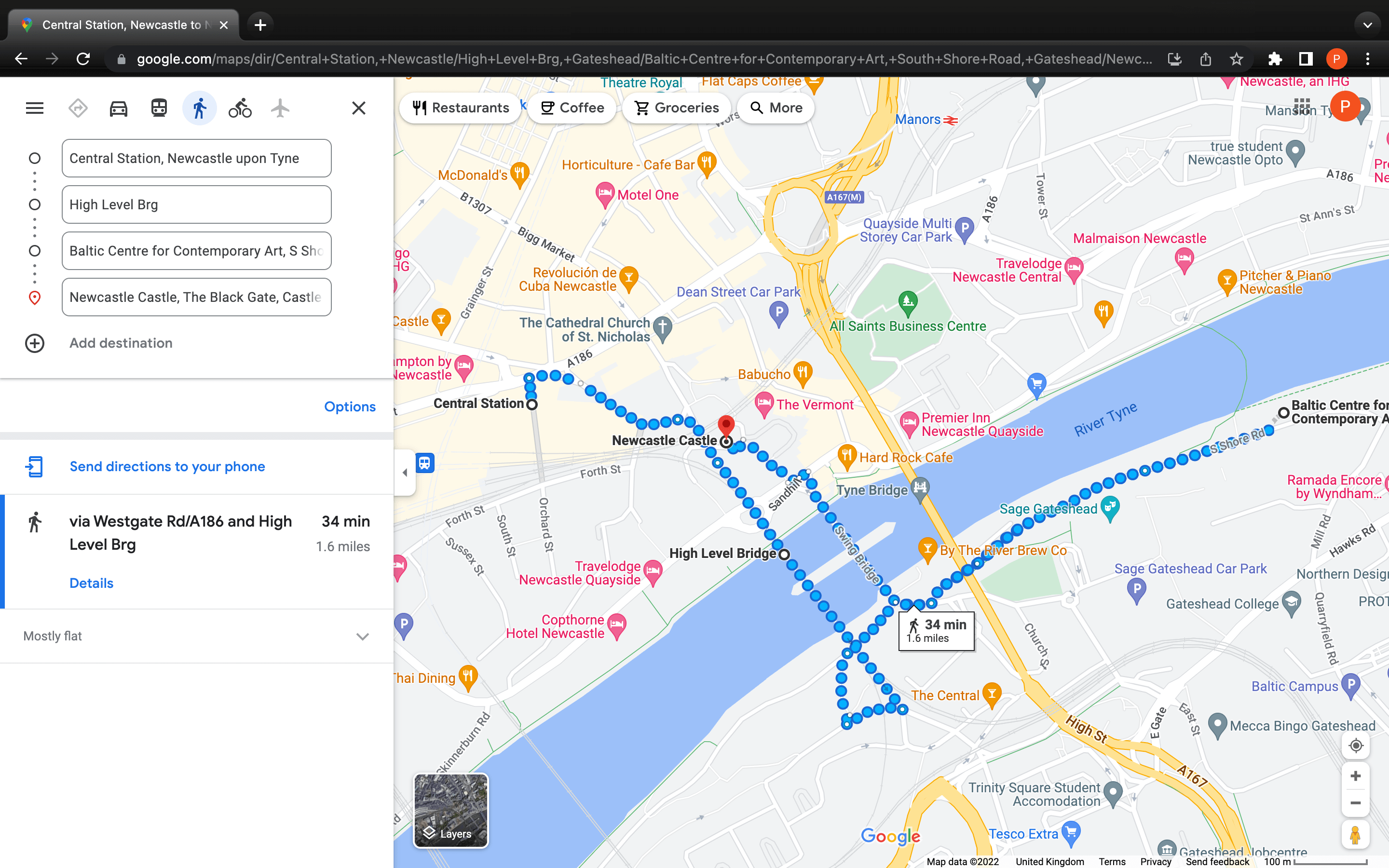Image resolution: width=1389 pixels, height=868 pixels.
Task: Search nearby Groceries chip
Action: [x=676, y=108]
